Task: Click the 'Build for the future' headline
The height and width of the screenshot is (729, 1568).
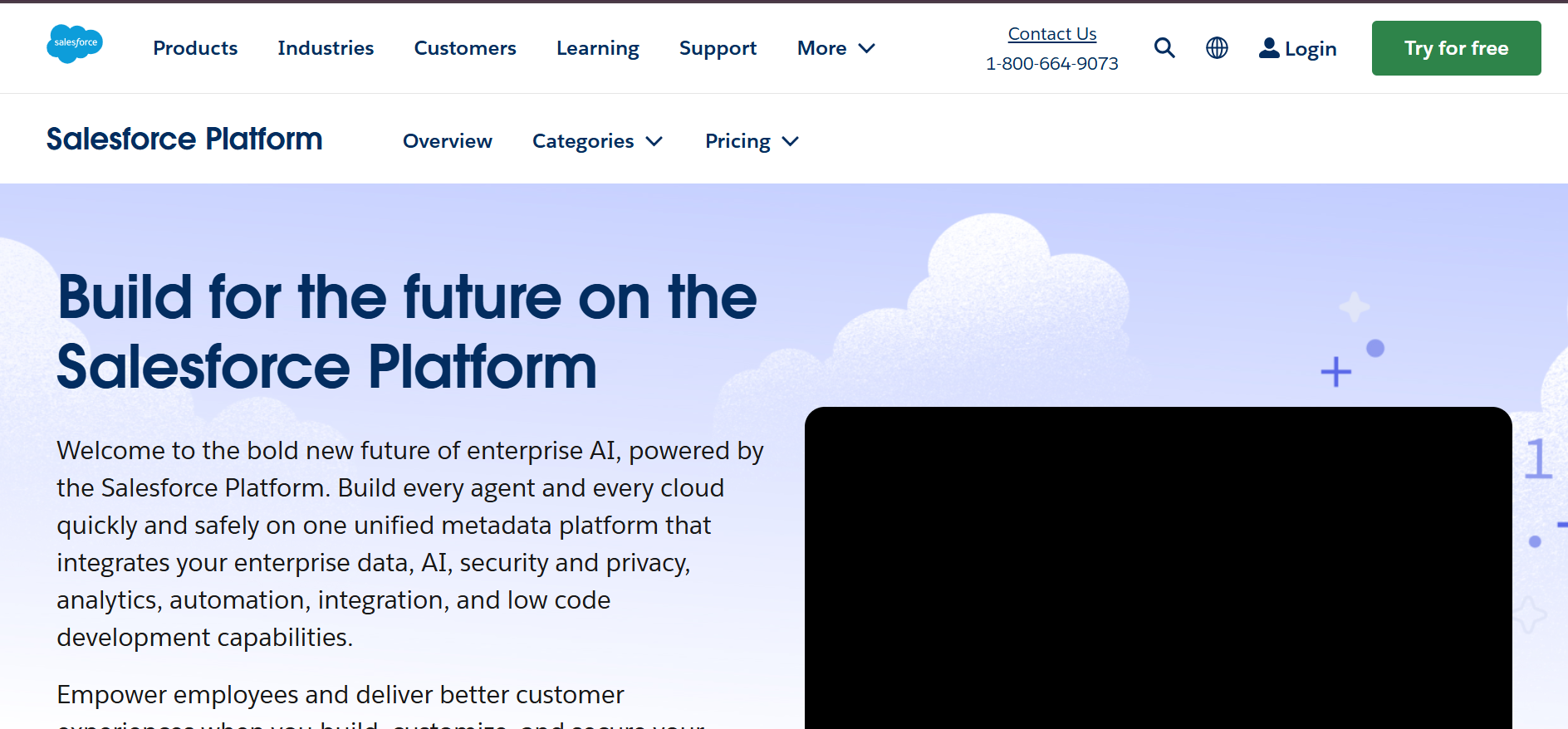Action: pos(407,332)
